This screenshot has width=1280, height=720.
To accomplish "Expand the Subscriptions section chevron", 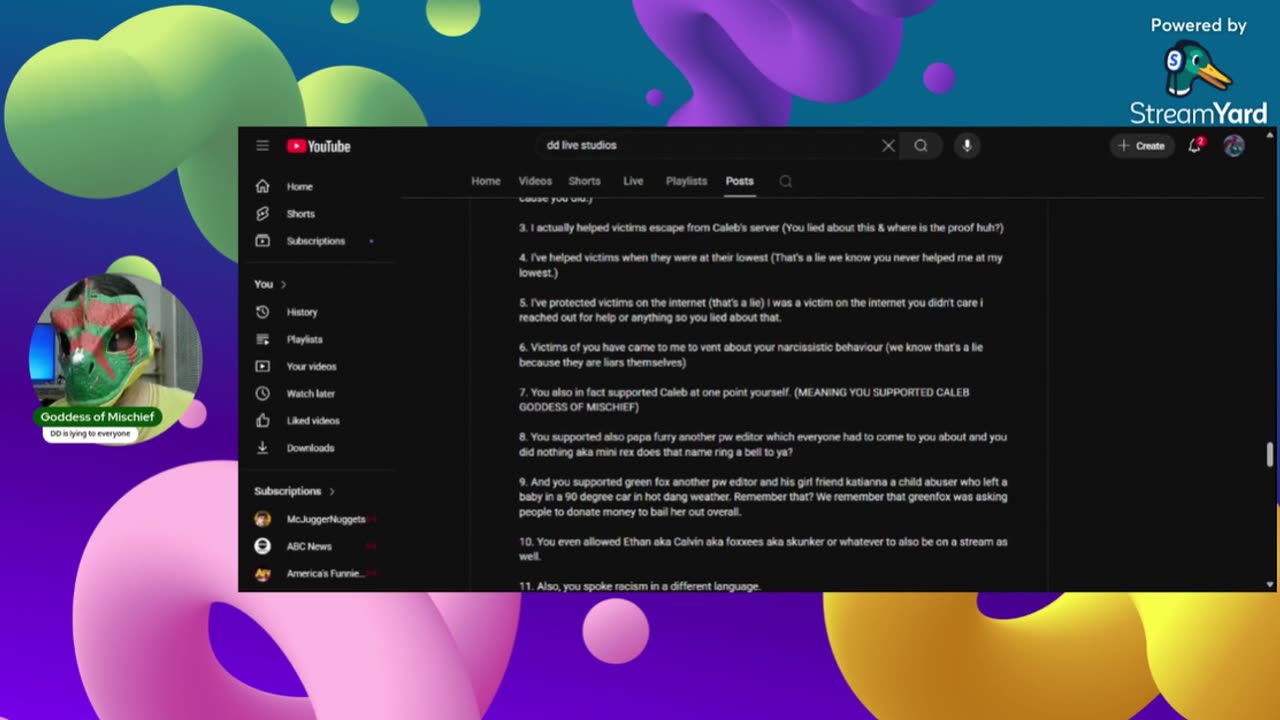I will [332, 492].
